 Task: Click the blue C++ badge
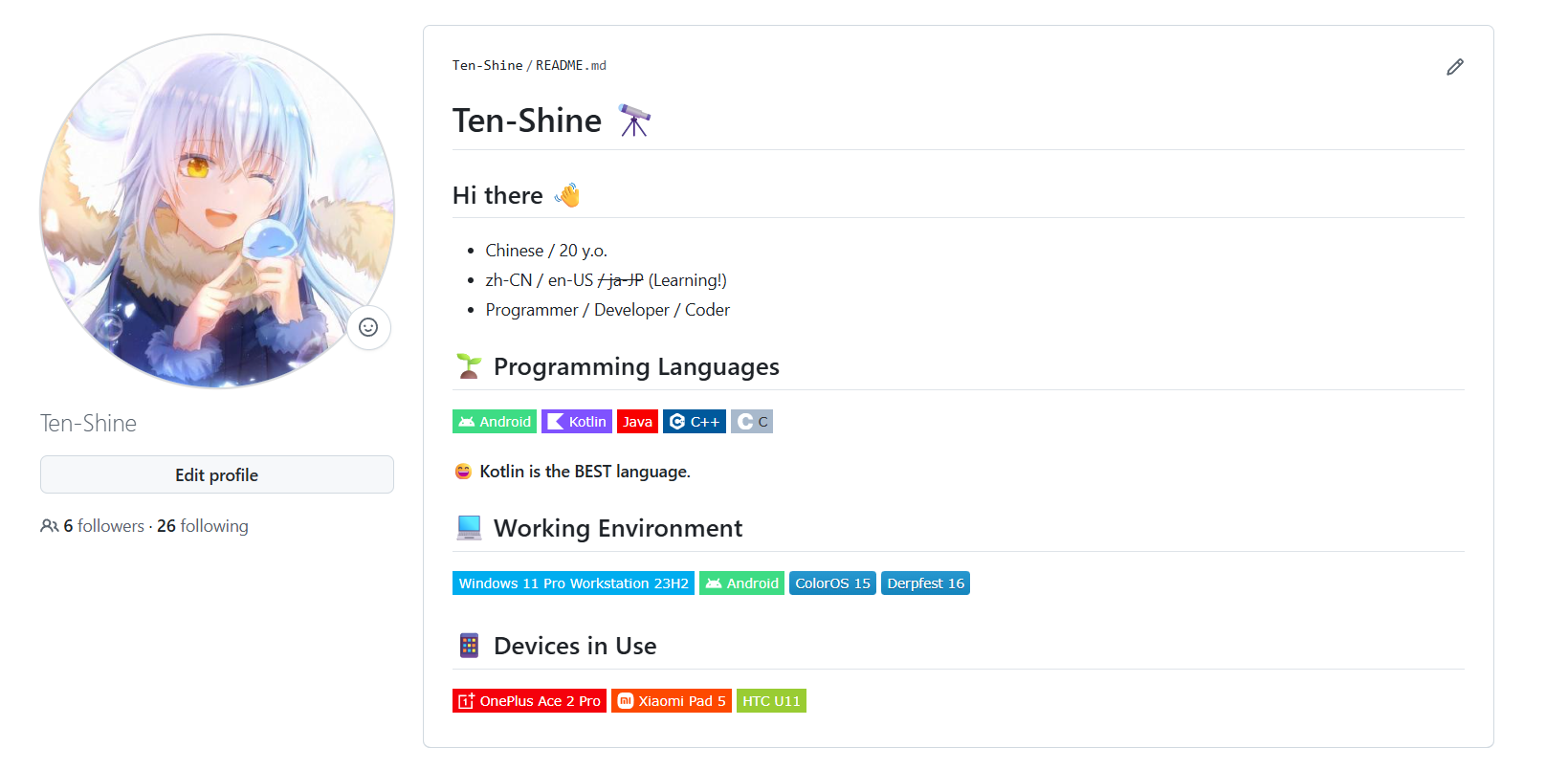coord(695,422)
